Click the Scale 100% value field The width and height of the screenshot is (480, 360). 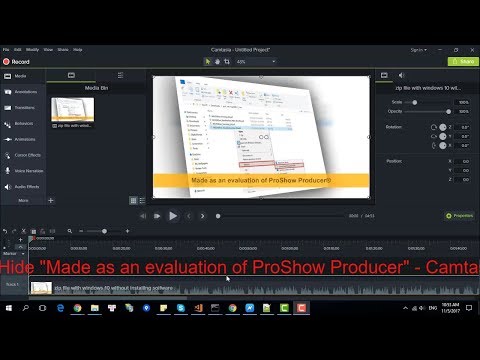(463, 102)
